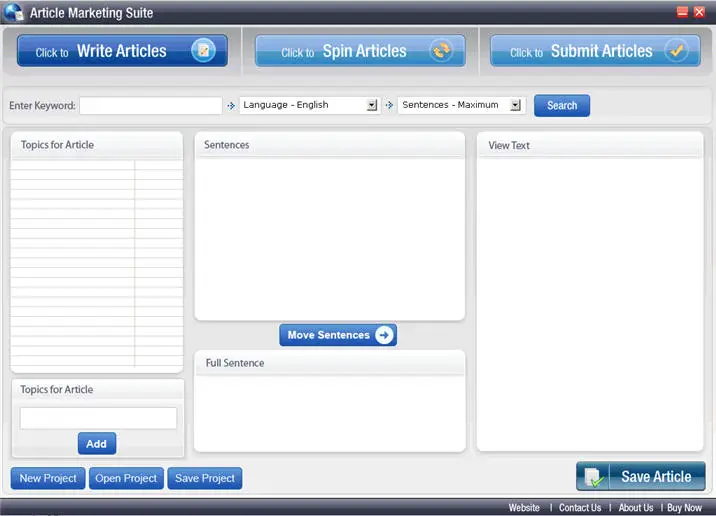Click inside the Sentences list area
This screenshot has width=716, height=516.
(330, 237)
